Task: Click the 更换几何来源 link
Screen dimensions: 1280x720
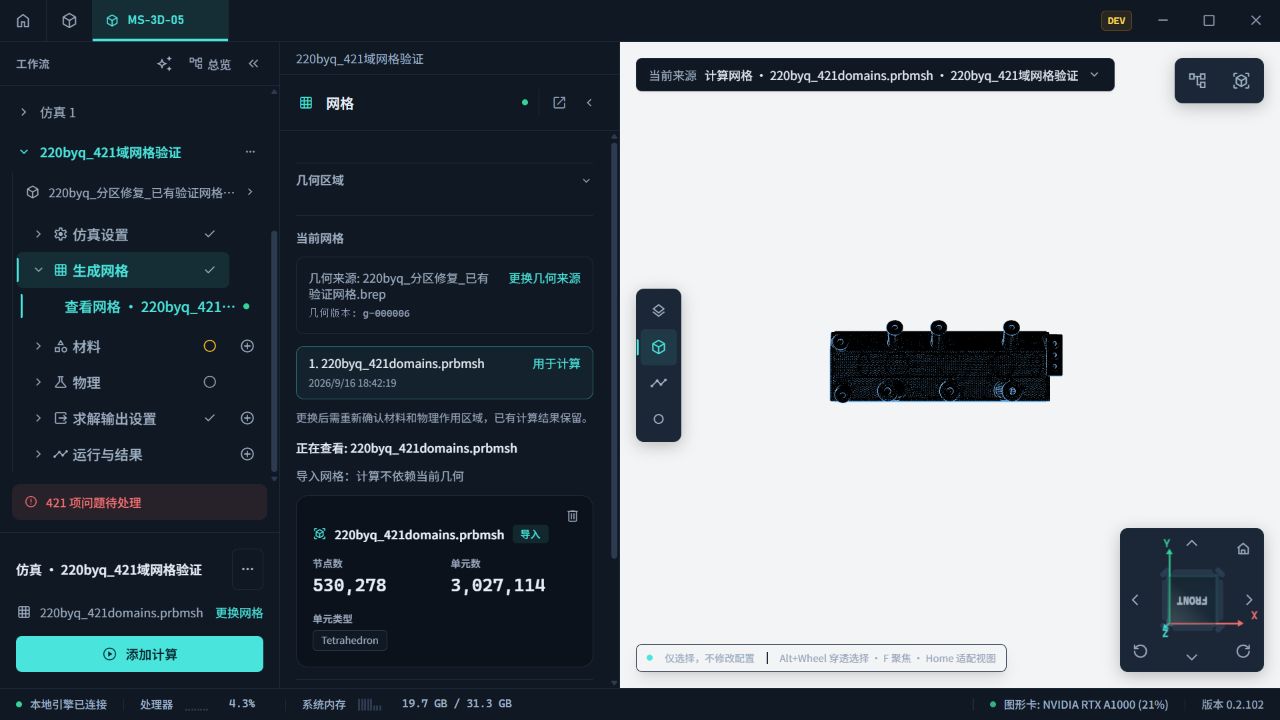Action: pyautogui.click(x=544, y=279)
